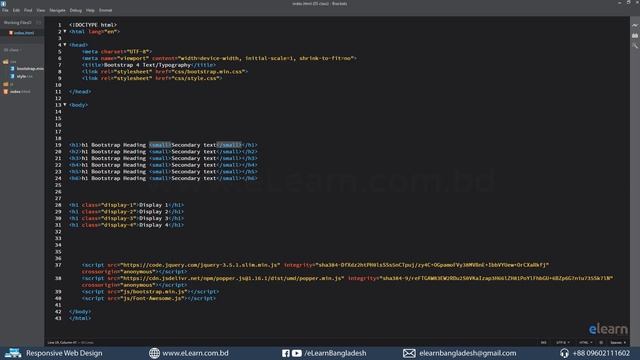Collapse the html tag fold arrow on line 2
Screen dimensions: 640x360
tap(65, 31)
